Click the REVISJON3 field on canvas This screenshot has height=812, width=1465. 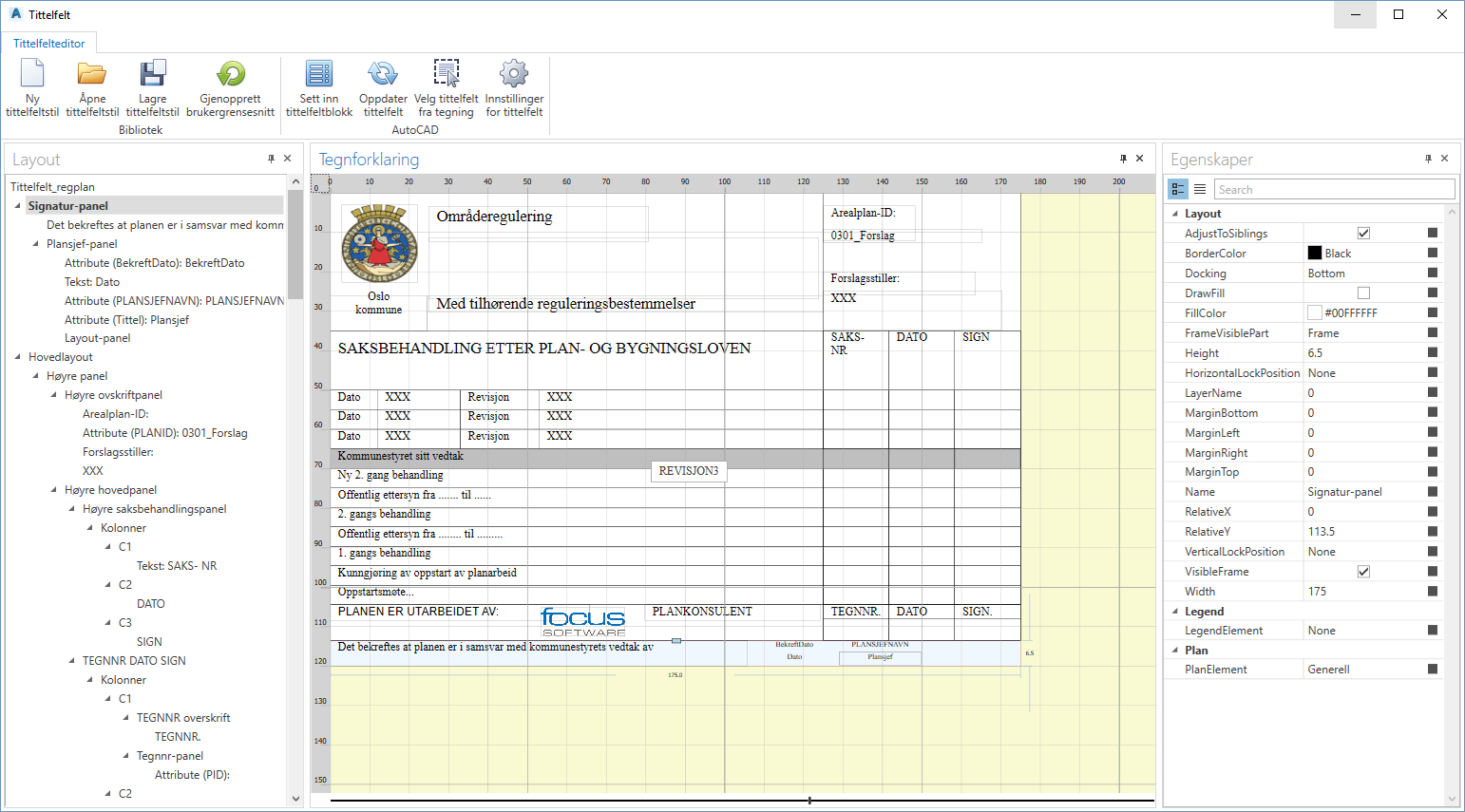click(x=689, y=471)
